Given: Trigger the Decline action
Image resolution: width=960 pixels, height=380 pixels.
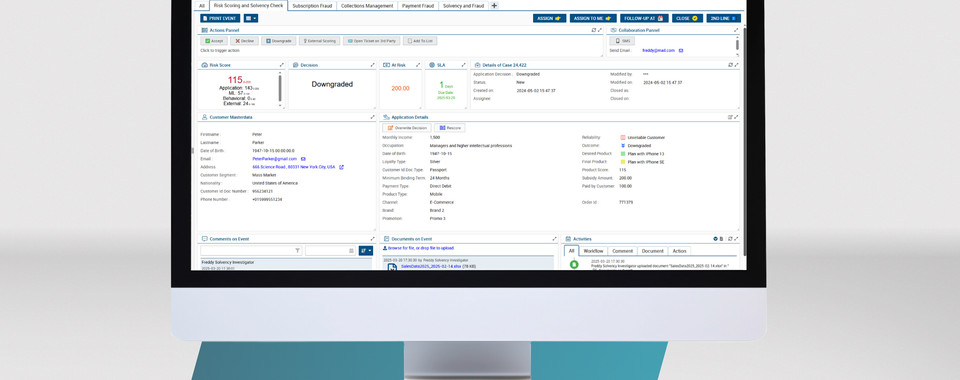Looking at the screenshot, I should 244,41.
